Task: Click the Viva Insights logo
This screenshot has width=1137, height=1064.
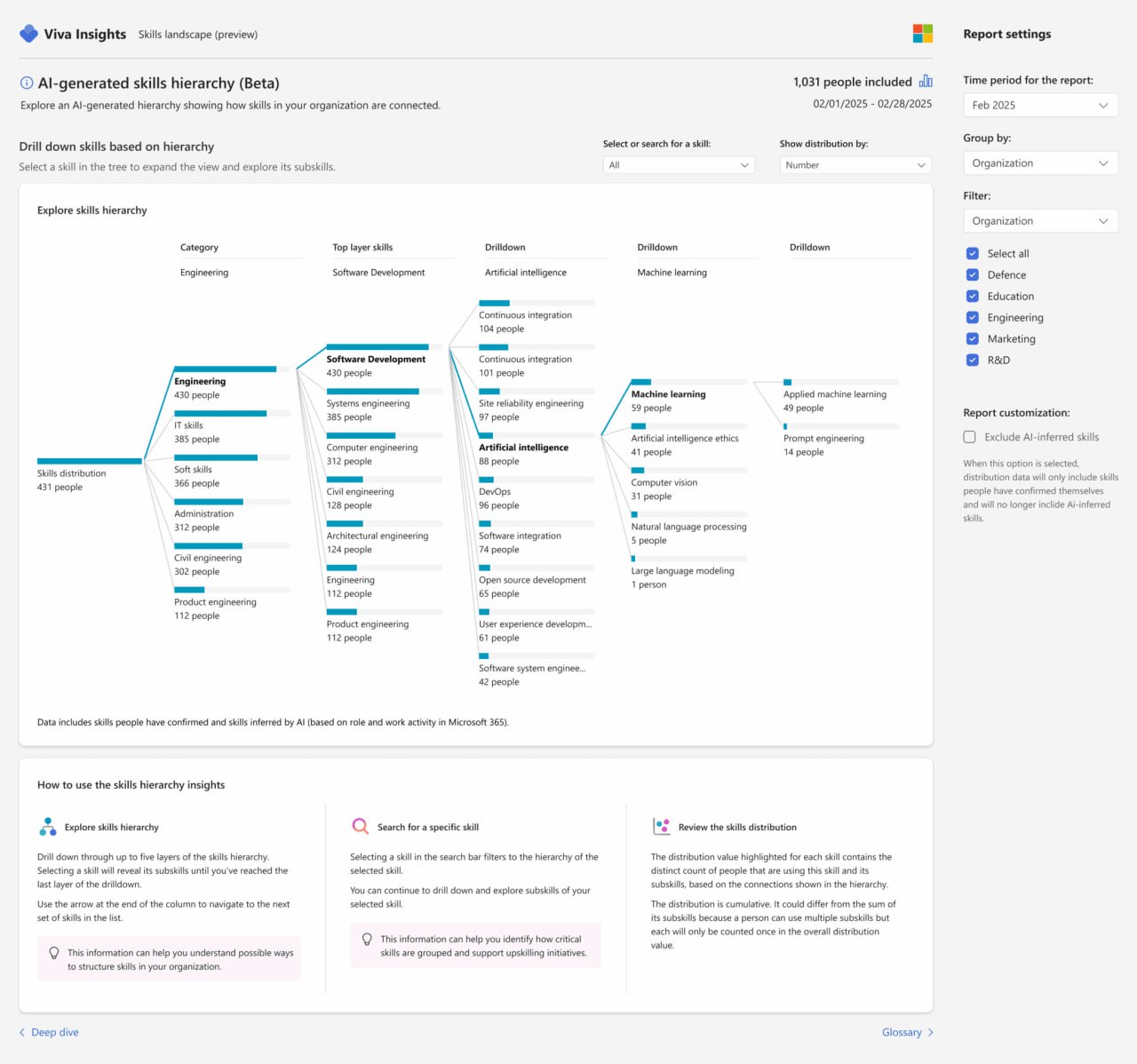Action: pyautogui.click(x=29, y=34)
